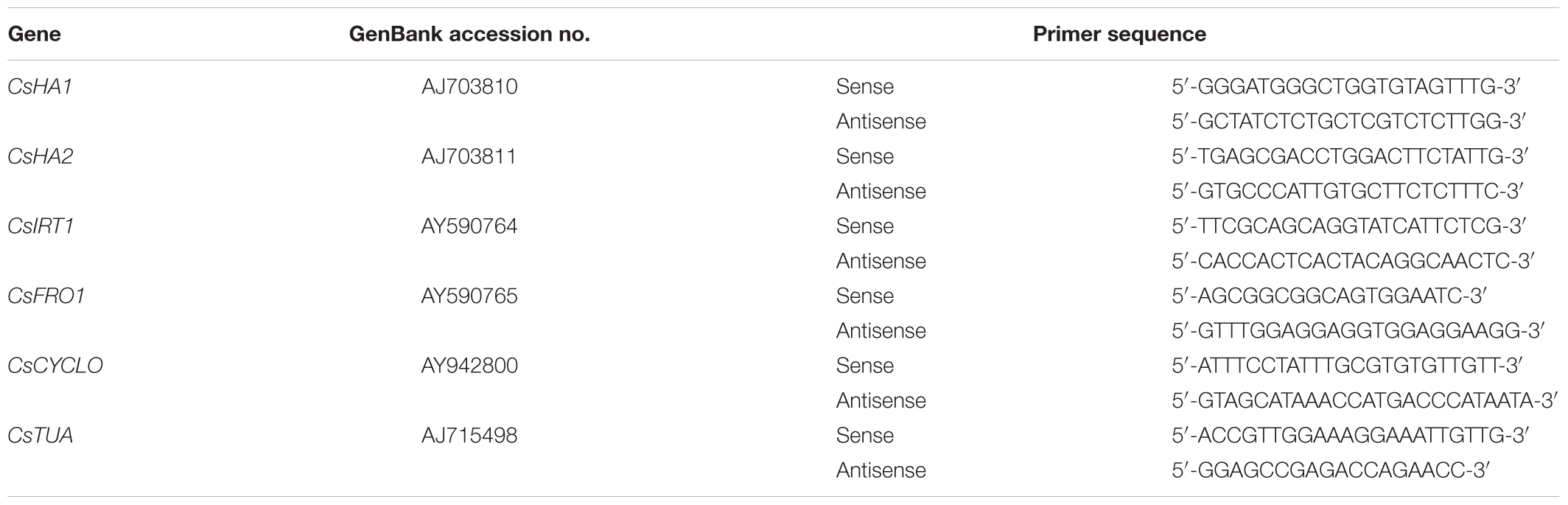
Task: Click accession number AY942800
Action: 469,366
